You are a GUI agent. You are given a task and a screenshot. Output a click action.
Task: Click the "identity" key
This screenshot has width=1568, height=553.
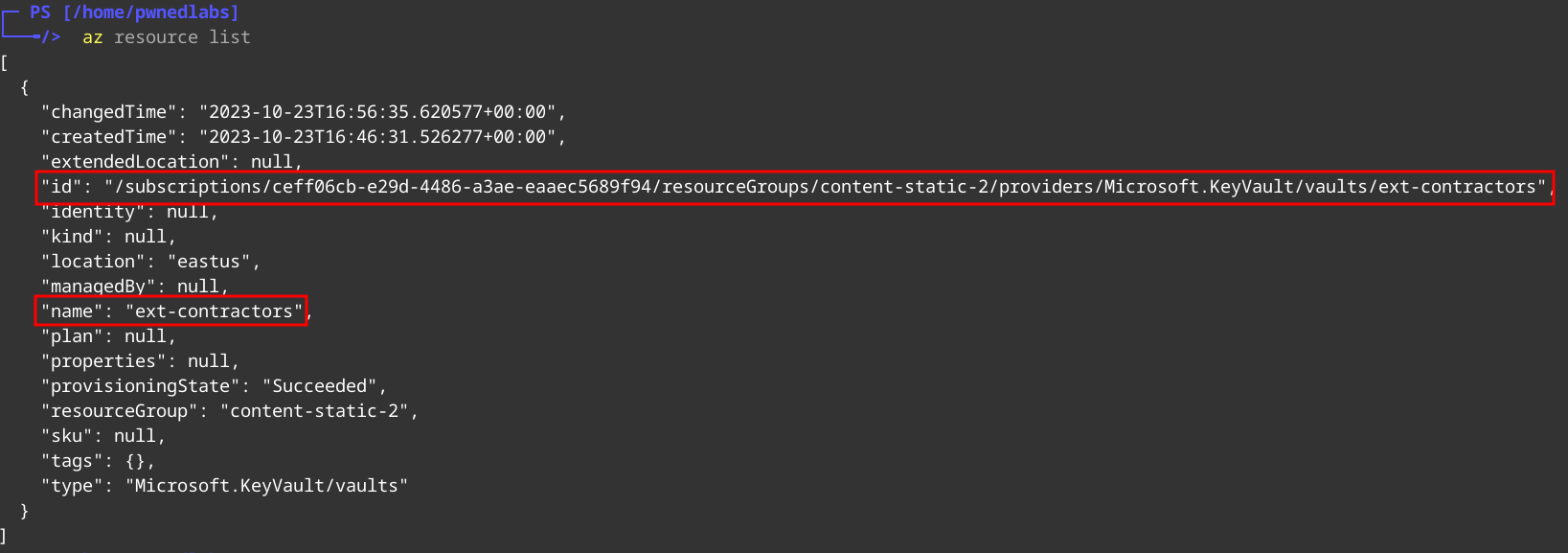click(93, 212)
